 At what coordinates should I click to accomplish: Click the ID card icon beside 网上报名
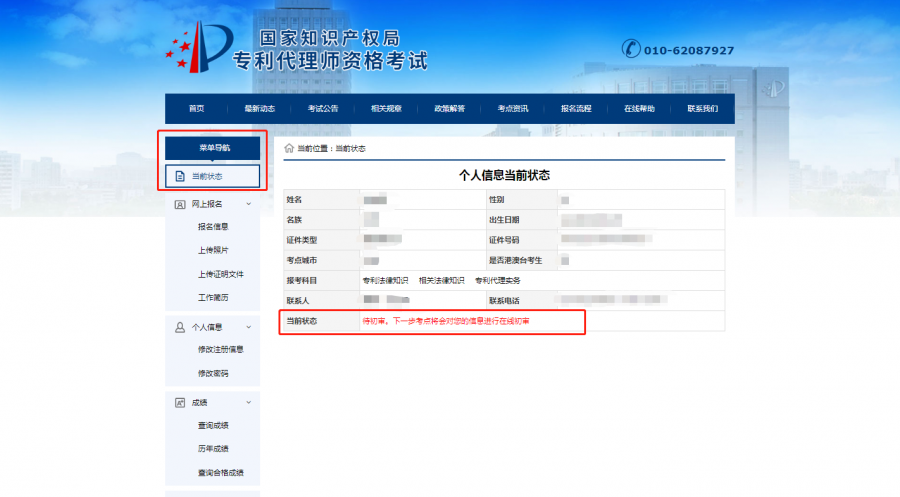(x=180, y=204)
